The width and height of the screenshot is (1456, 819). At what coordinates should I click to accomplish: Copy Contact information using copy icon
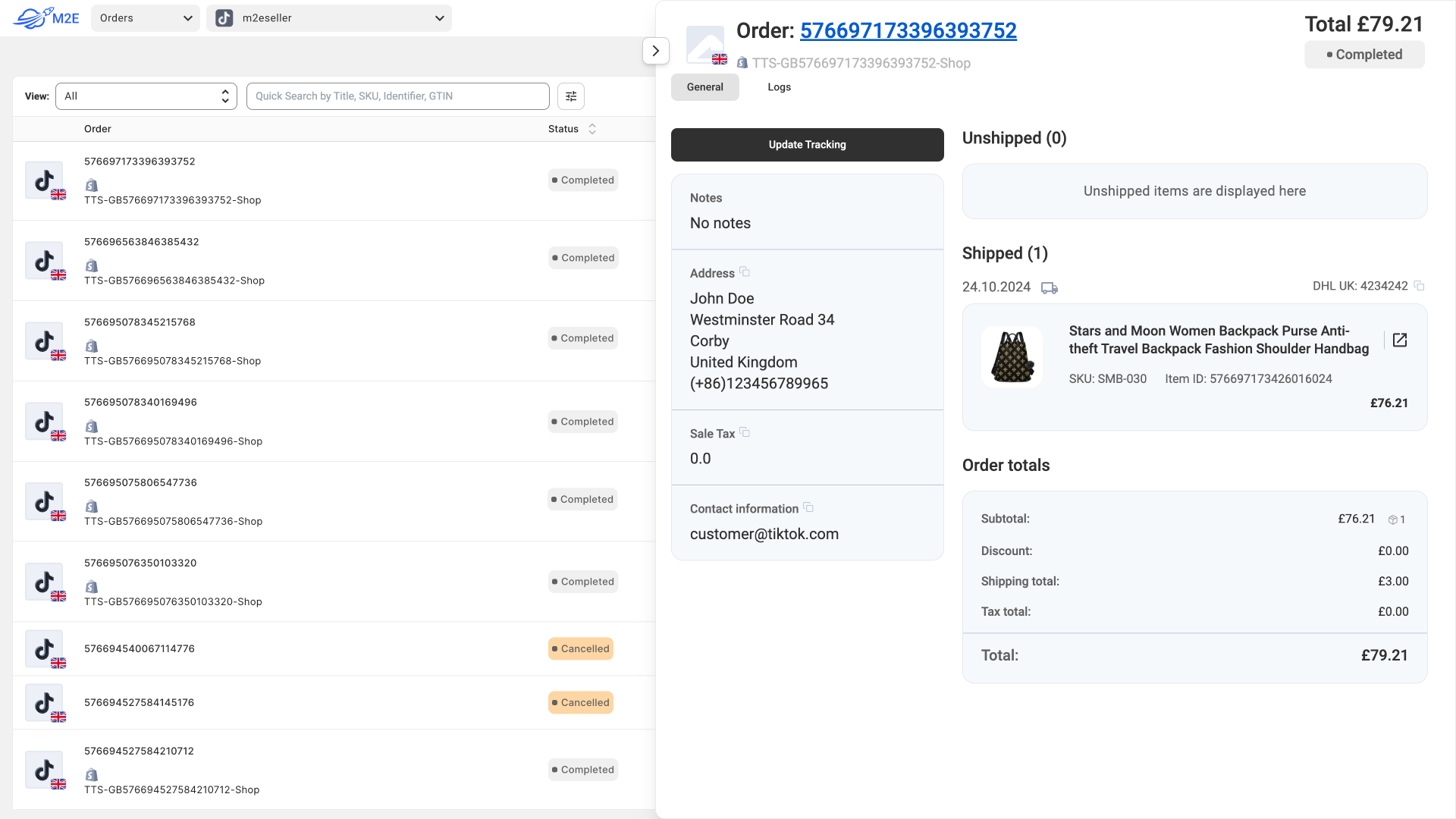click(x=808, y=508)
